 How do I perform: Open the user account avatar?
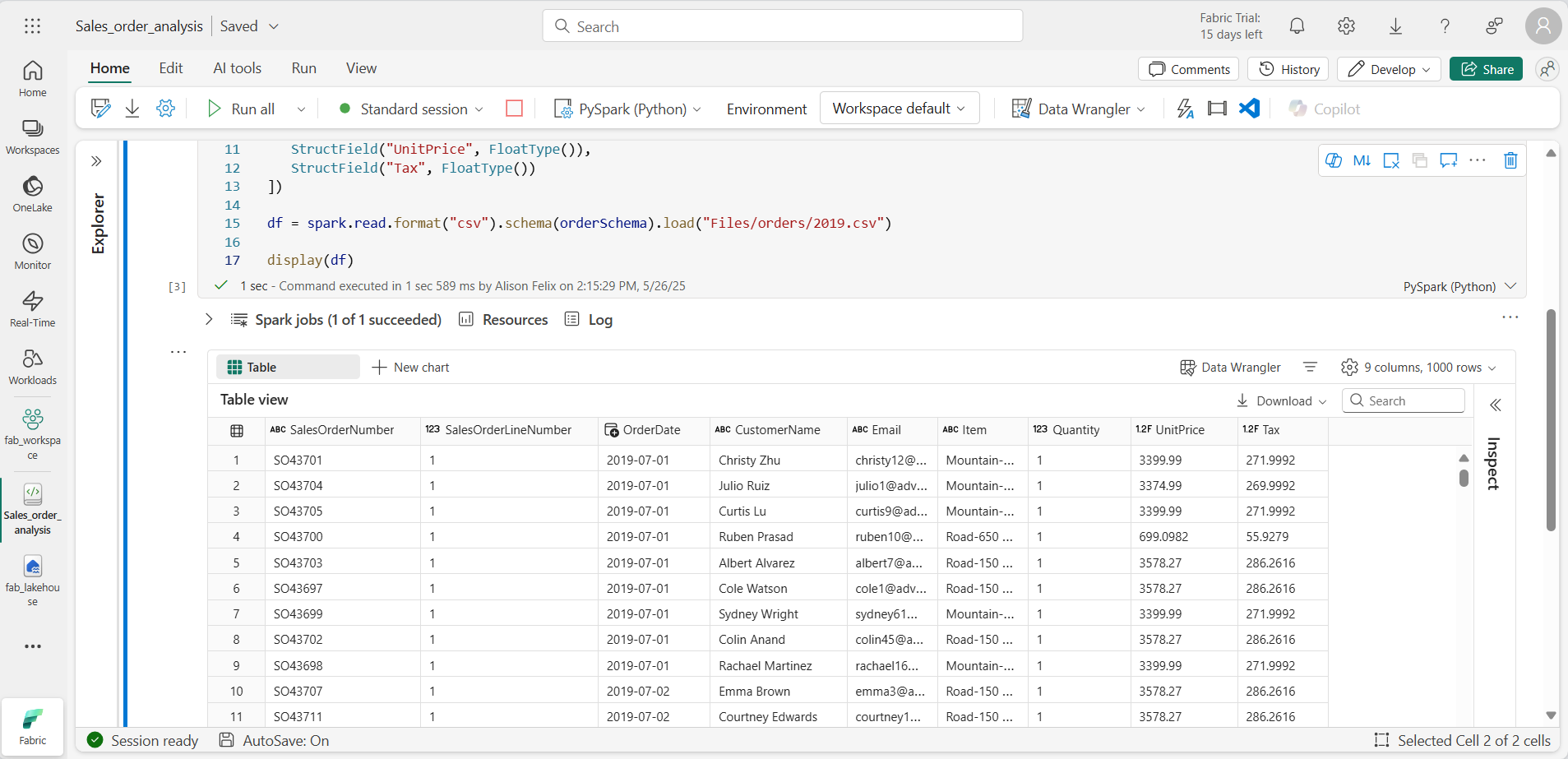1543,26
